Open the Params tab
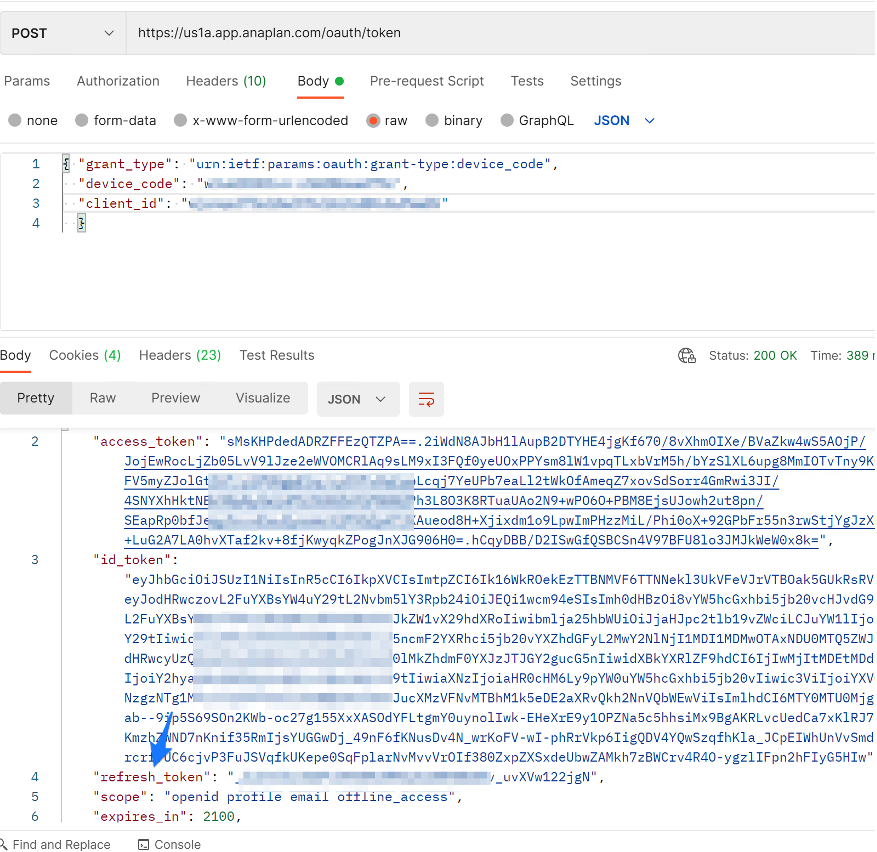The height and width of the screenshot is (852, 877). (x=27, y=81)
